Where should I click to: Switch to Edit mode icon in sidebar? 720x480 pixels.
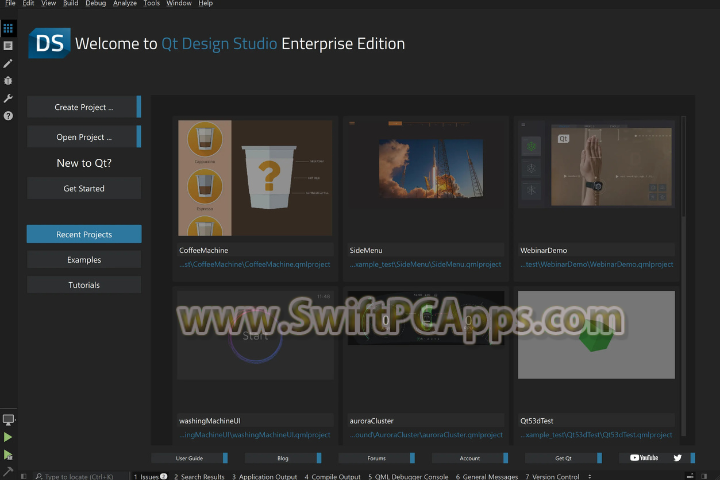[8, 45]
